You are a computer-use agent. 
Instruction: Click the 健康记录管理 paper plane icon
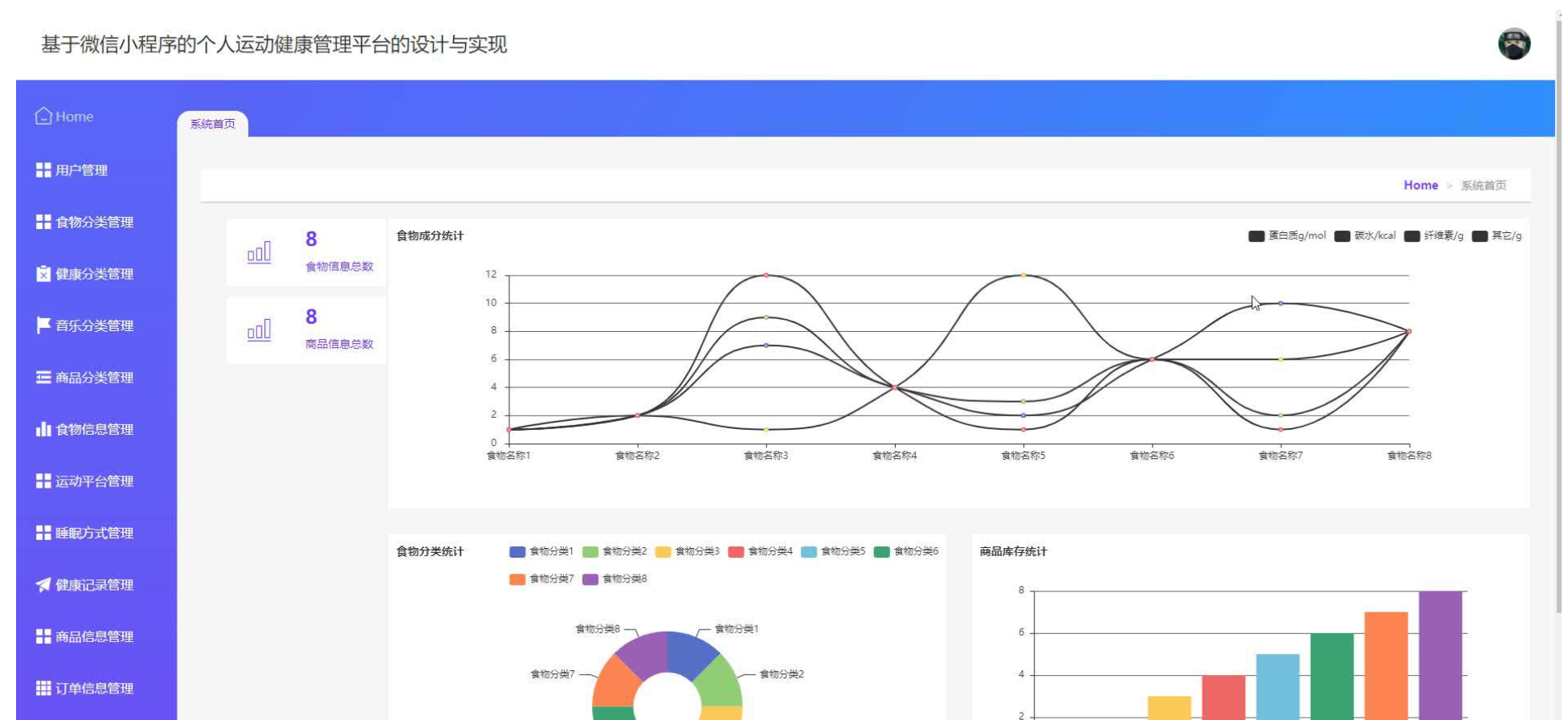(x=43, y=585)
